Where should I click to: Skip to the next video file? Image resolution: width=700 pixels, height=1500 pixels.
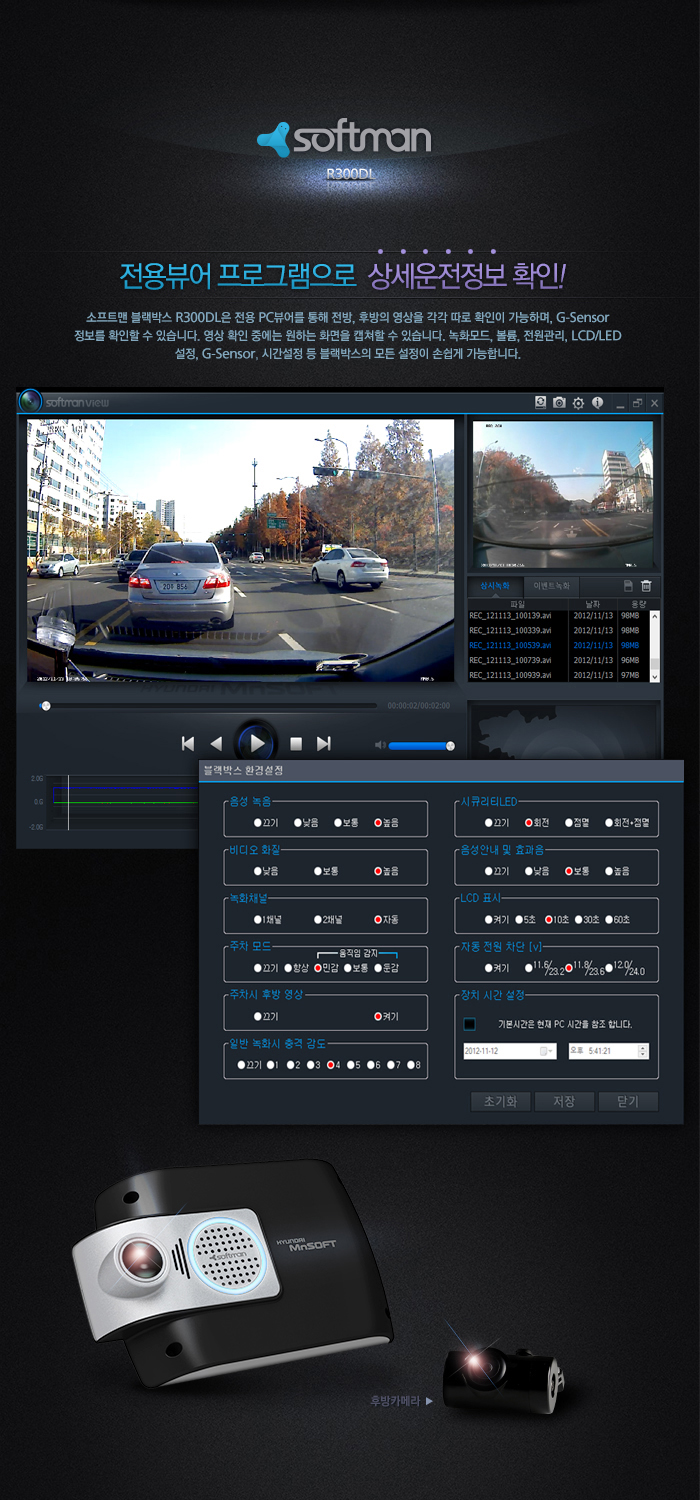323,743
